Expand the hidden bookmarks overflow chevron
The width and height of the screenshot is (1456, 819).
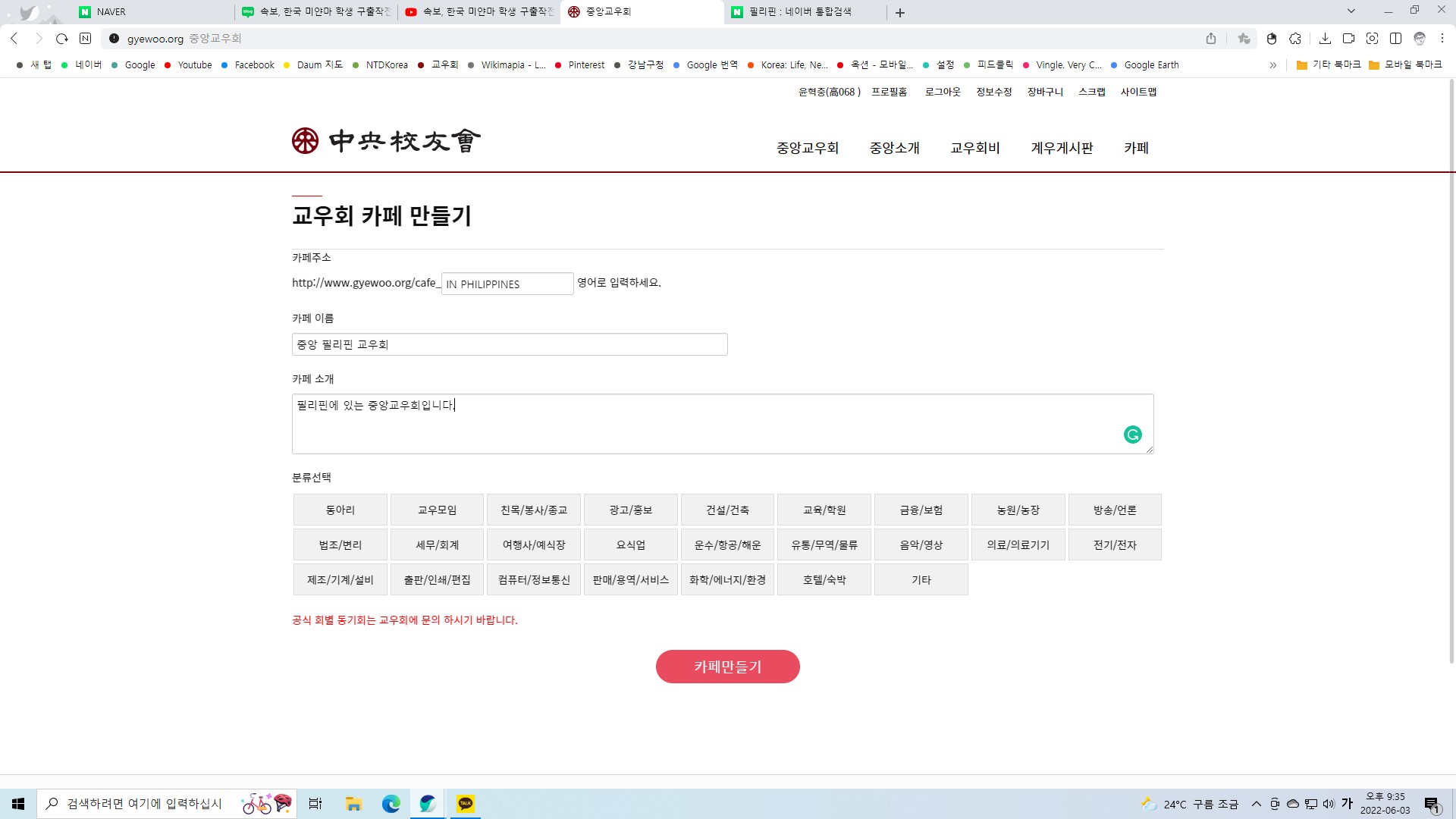pyautogui.click(x=1272, y=65)
